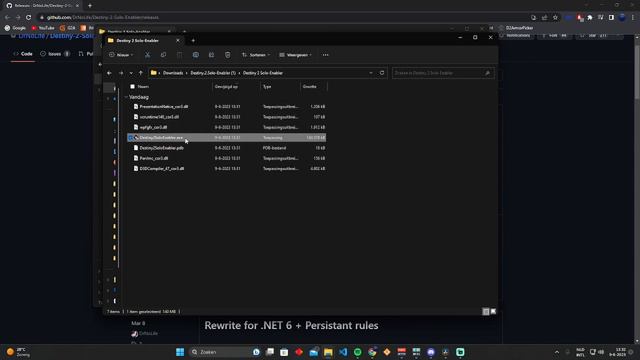Open the Google bookmark
640x360 pixels.
point(15,28)
